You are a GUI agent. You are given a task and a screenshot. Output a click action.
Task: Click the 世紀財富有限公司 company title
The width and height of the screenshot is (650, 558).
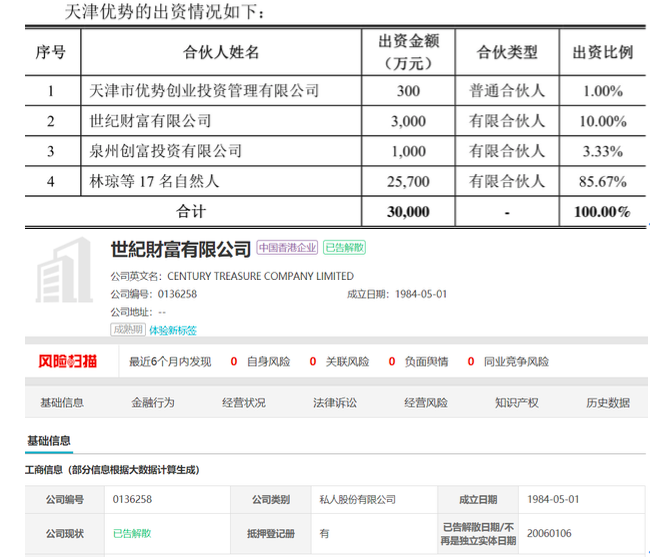click(x=181, y=249)
